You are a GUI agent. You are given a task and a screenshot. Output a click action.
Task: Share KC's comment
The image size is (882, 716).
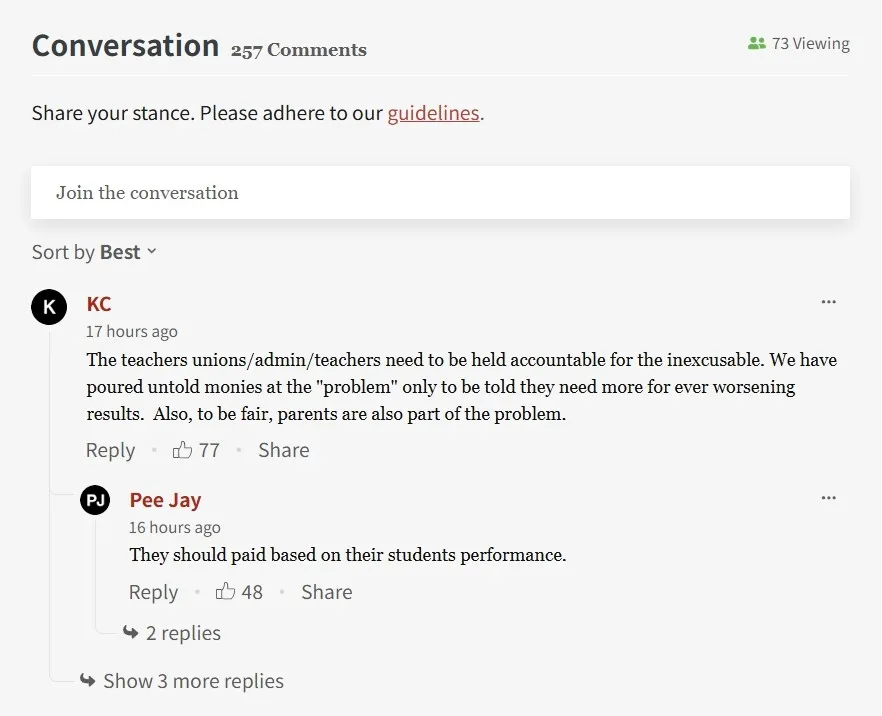coord(283,450)
